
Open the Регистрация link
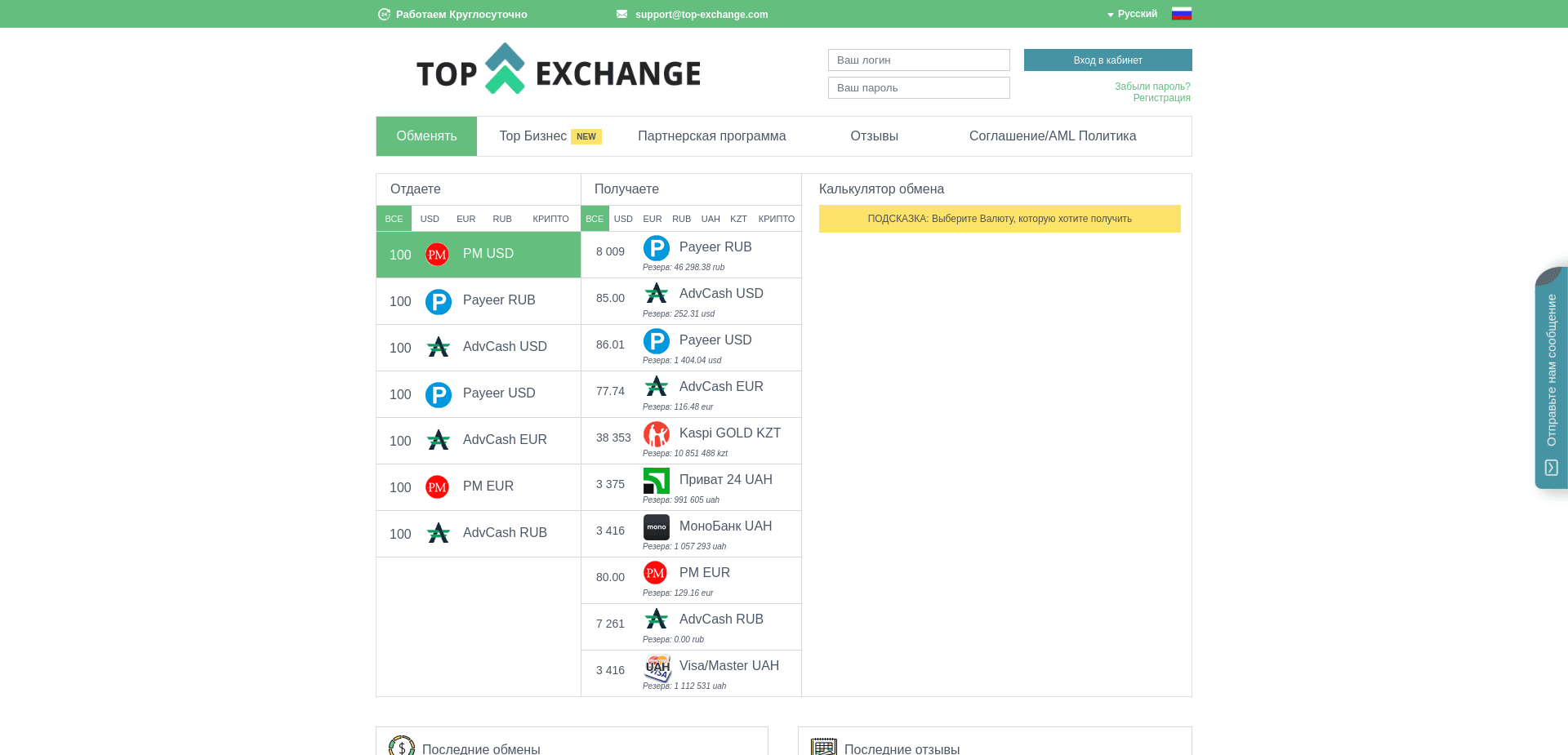click(1161, 97)
